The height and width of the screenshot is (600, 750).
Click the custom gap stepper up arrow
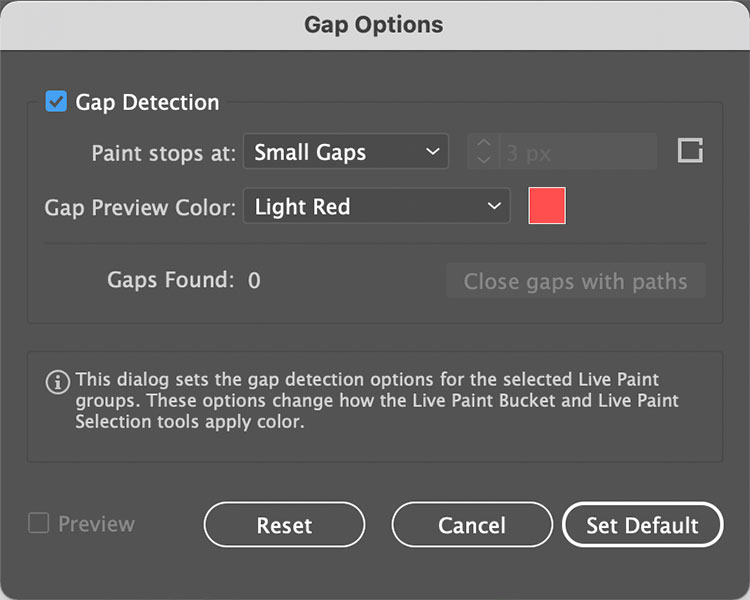click(484, 144)
